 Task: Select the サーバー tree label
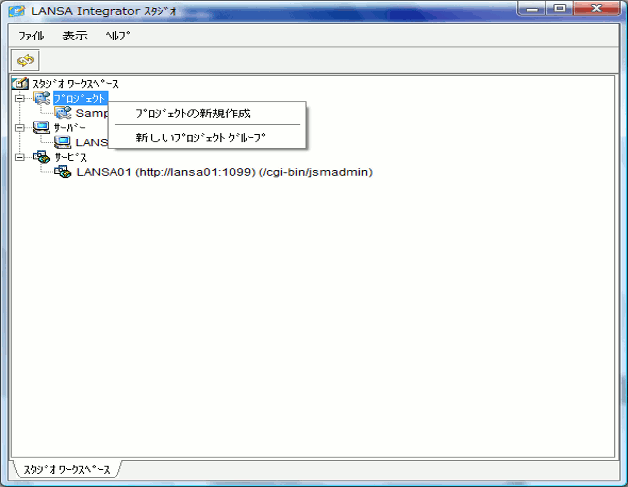70,128
